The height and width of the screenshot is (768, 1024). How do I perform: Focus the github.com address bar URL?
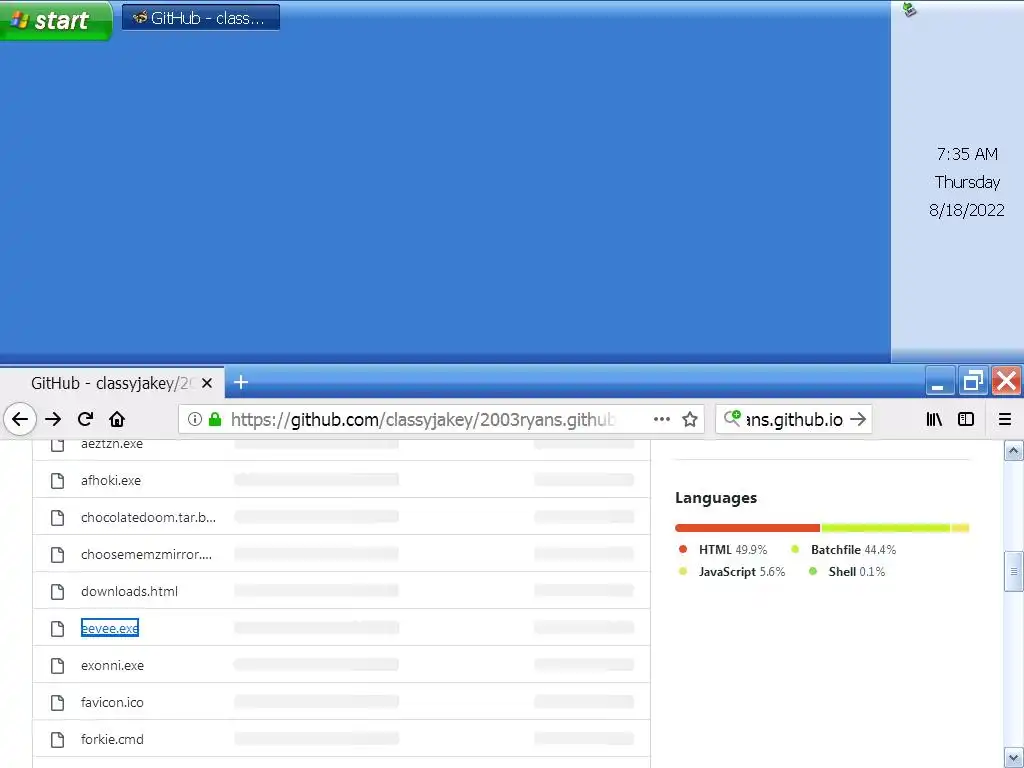point(422,419)
